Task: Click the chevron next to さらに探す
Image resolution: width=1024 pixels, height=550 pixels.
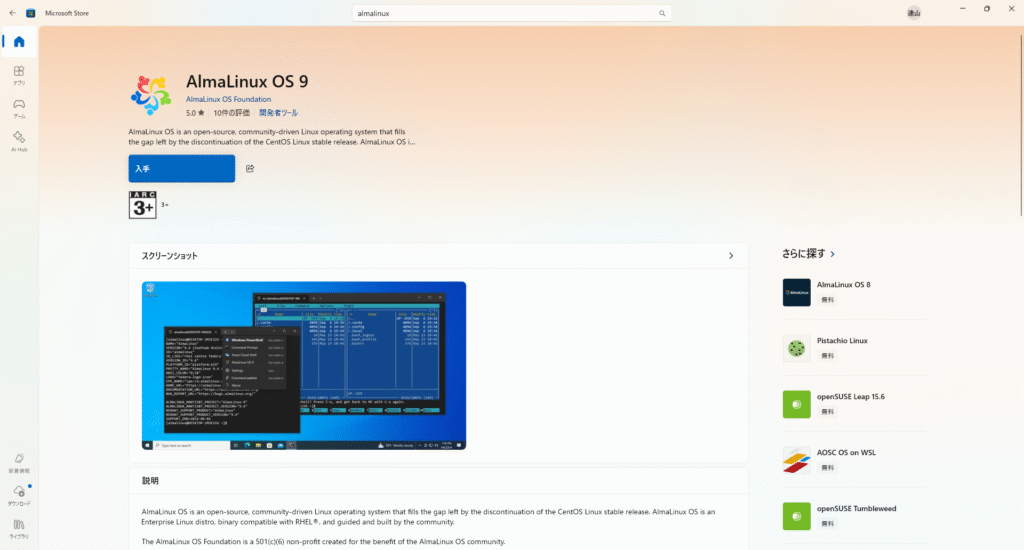Action: tap(833, 254)
